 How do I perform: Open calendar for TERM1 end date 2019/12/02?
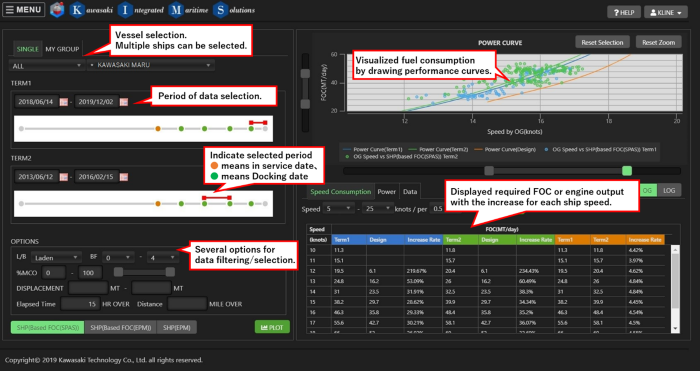tap(124, 102)
